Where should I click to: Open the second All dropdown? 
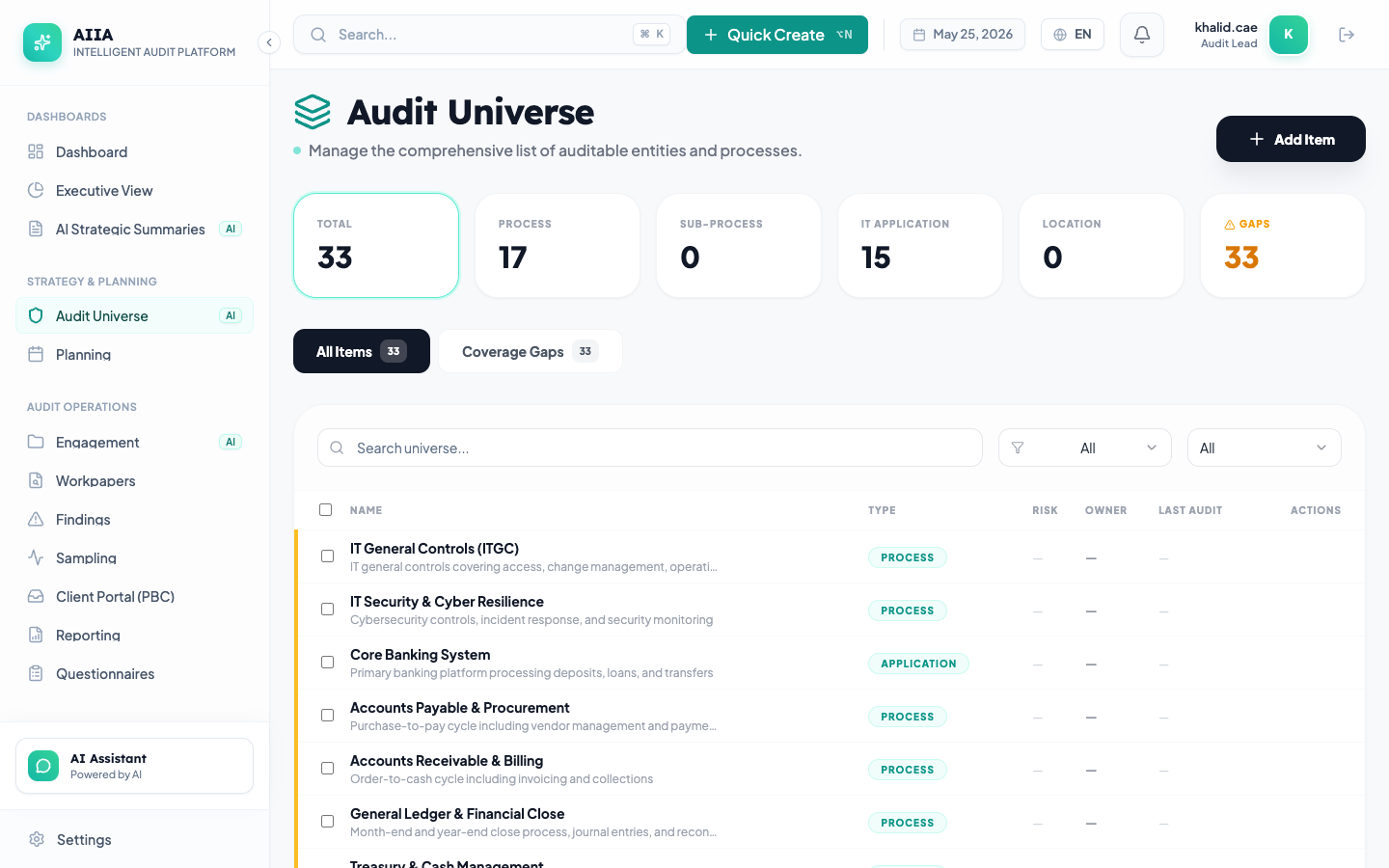[x=1265, y=448]
